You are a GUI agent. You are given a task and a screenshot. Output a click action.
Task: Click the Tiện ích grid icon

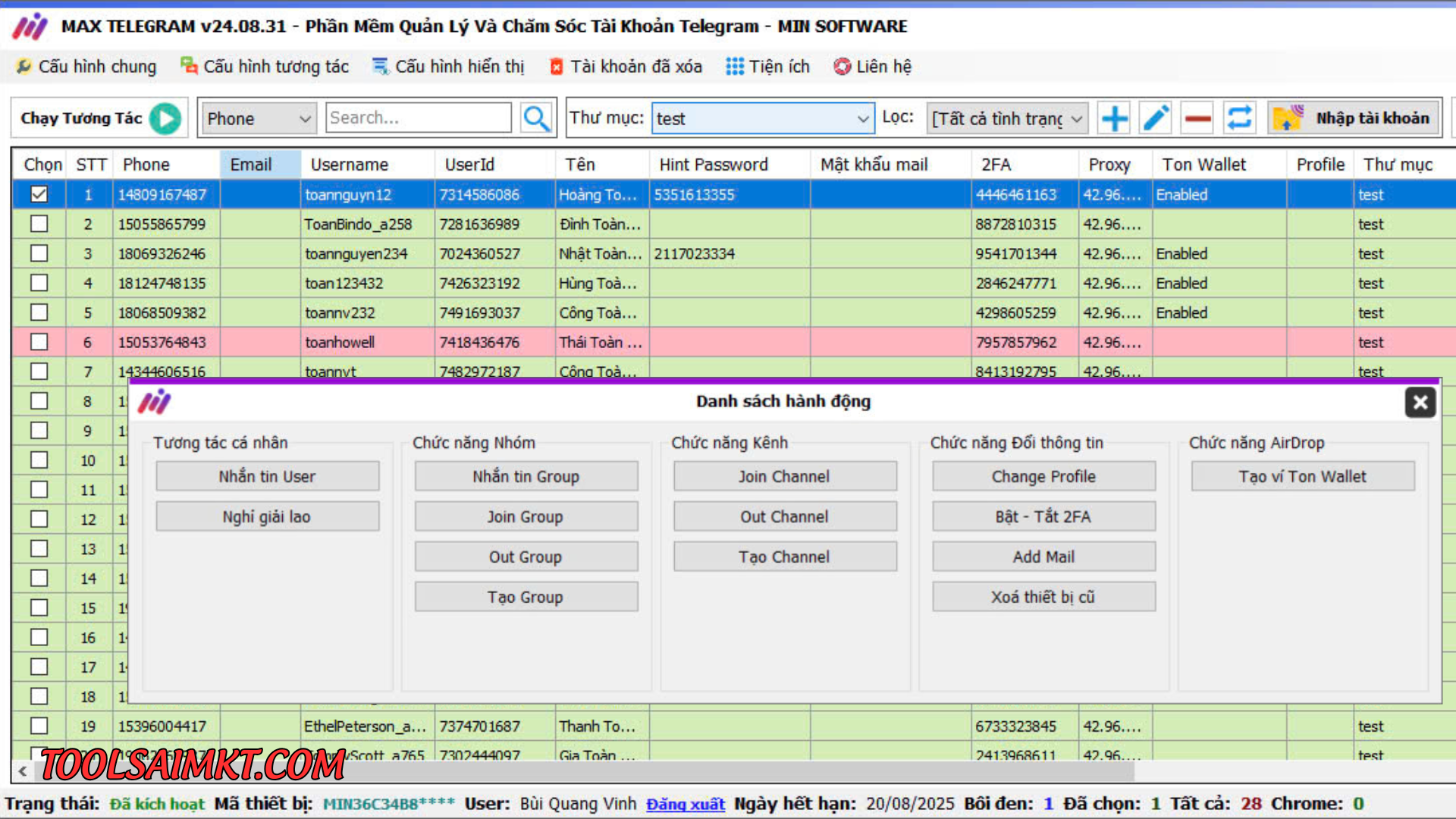point(734,67)
